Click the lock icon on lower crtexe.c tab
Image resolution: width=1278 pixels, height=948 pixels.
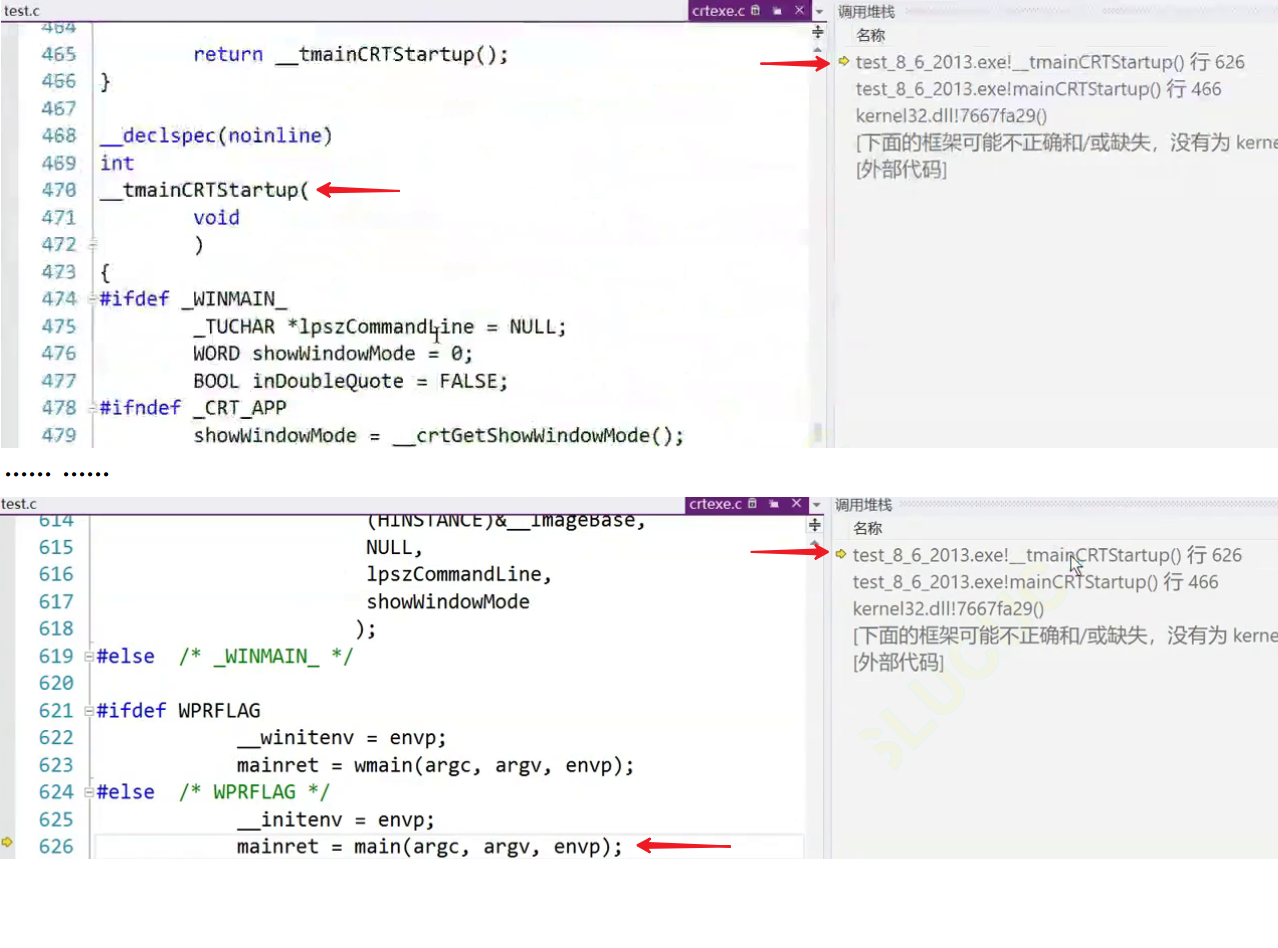753,504
